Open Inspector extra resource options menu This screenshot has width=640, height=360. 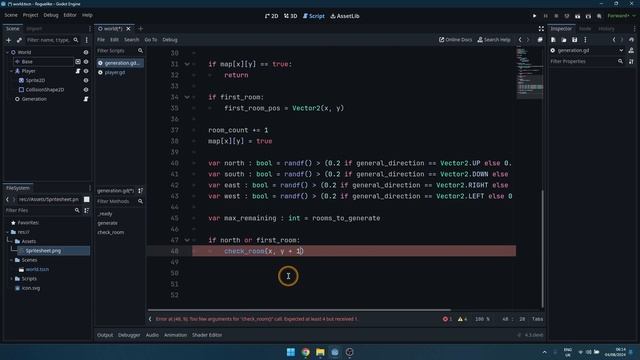[x=585, y=40]
